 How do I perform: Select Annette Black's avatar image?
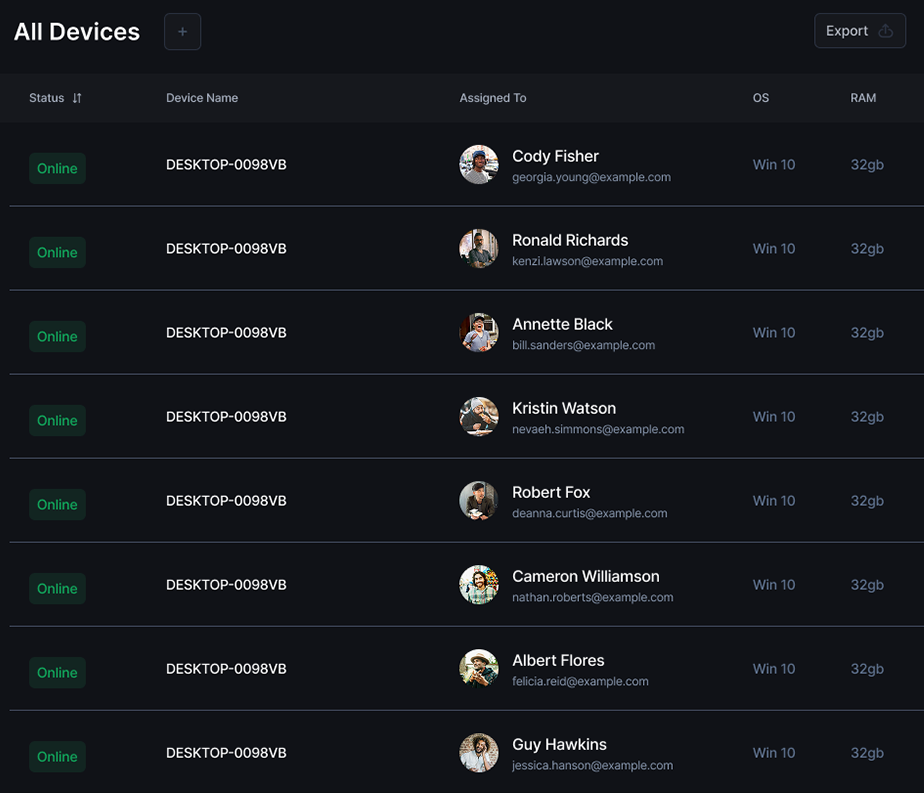(x=479, y=333)
